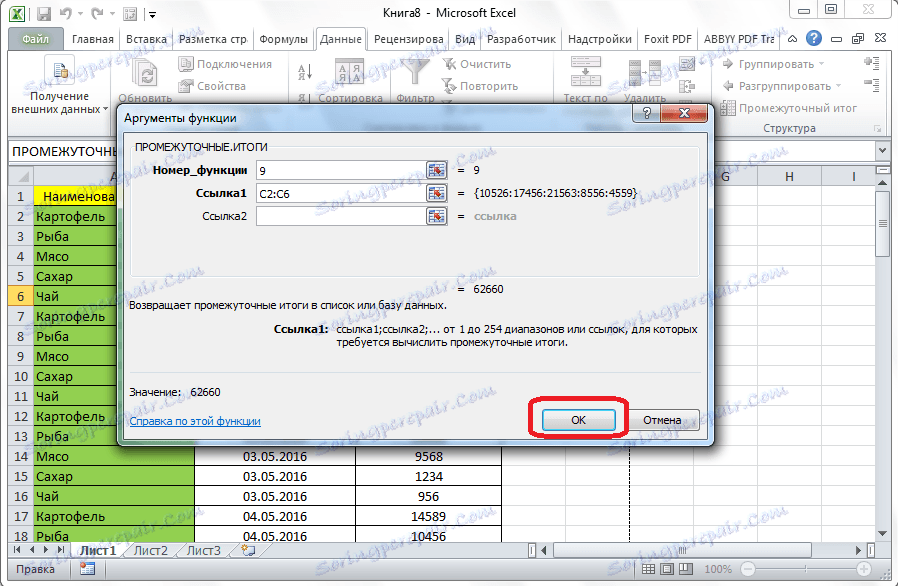Viewport: 898px width, 586px height.
Task: Collapse the dialog using the Ссылка1 range selector
Action: point(437,194)
